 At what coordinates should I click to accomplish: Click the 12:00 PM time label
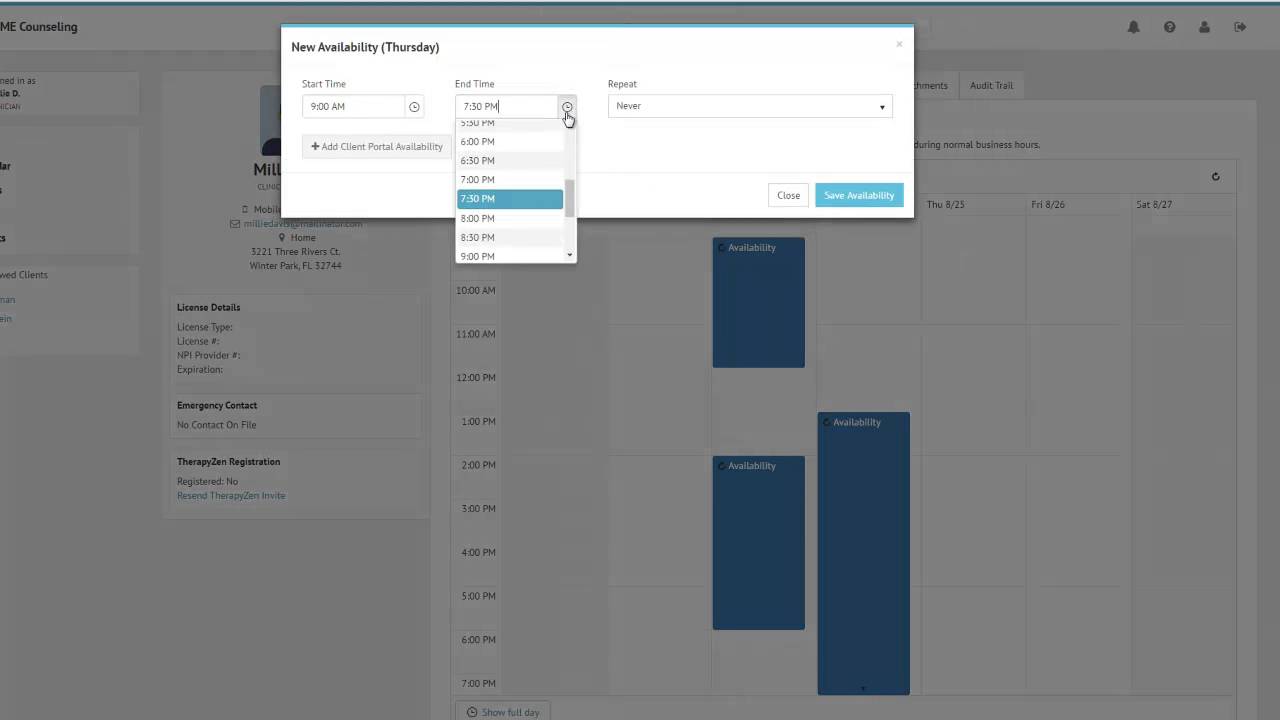click(x=475, y=378)
